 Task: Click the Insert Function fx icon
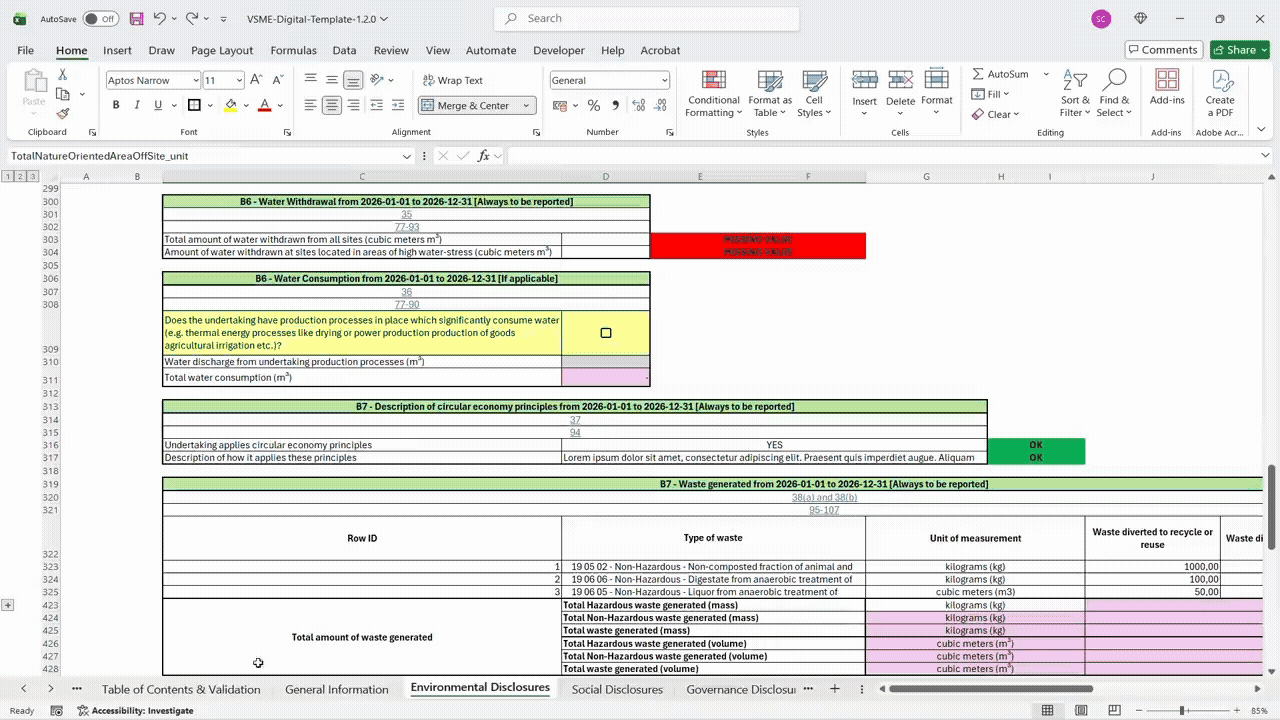click(x=484, y=156)
